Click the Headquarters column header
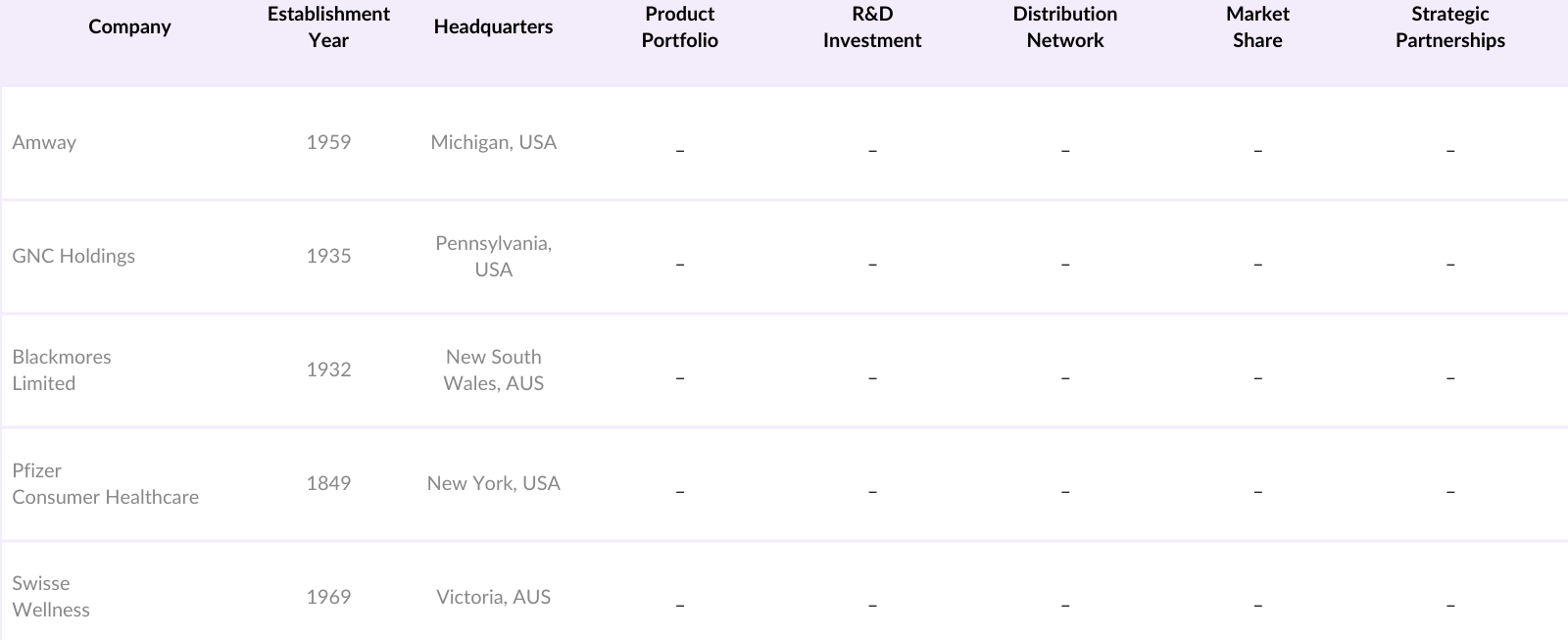 click(x=493, y=27)
